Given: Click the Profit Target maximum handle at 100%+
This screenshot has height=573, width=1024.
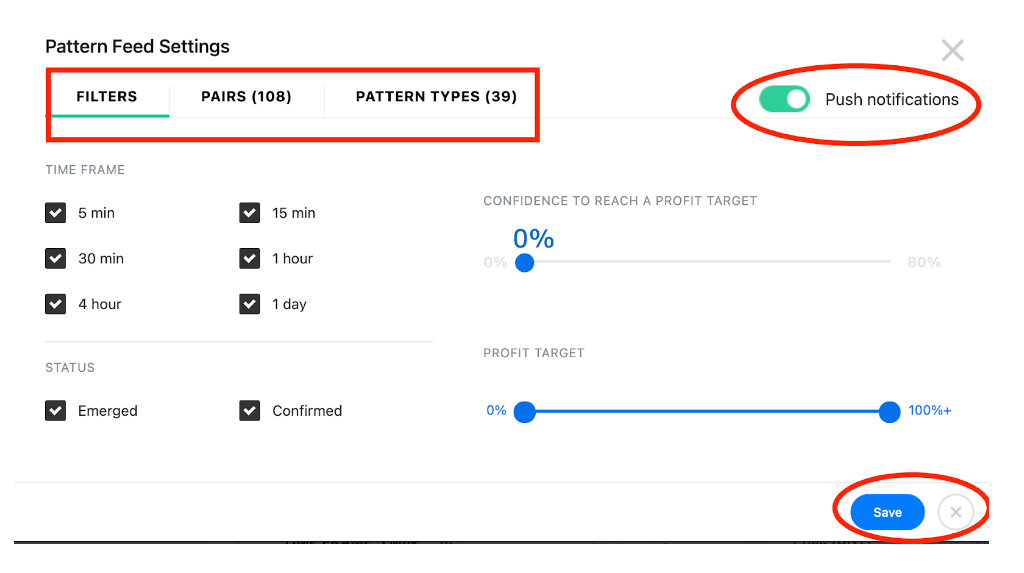Looking at the screenshot, I should click(x=889, y=412).
